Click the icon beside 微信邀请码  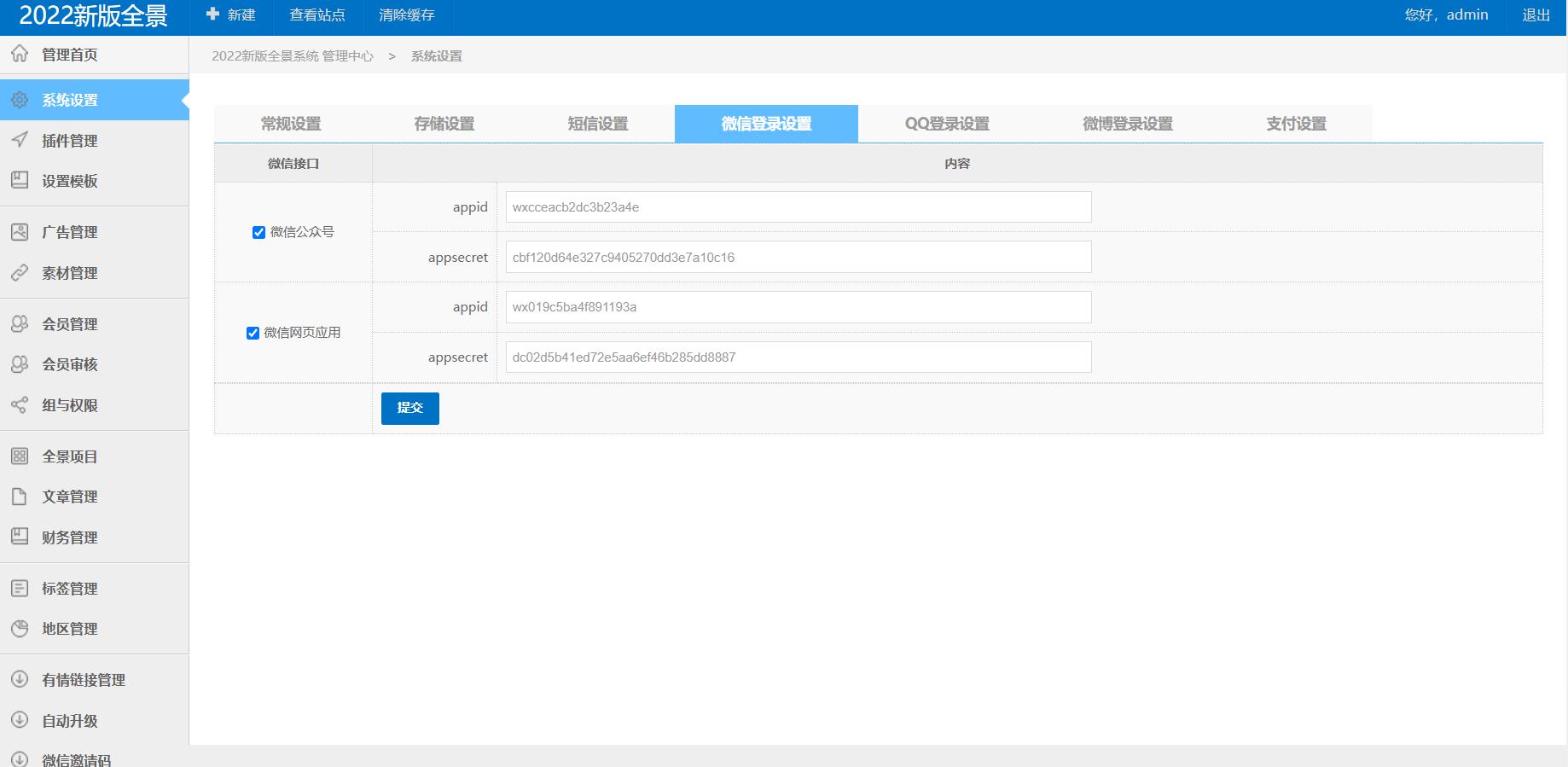(20, 758)
